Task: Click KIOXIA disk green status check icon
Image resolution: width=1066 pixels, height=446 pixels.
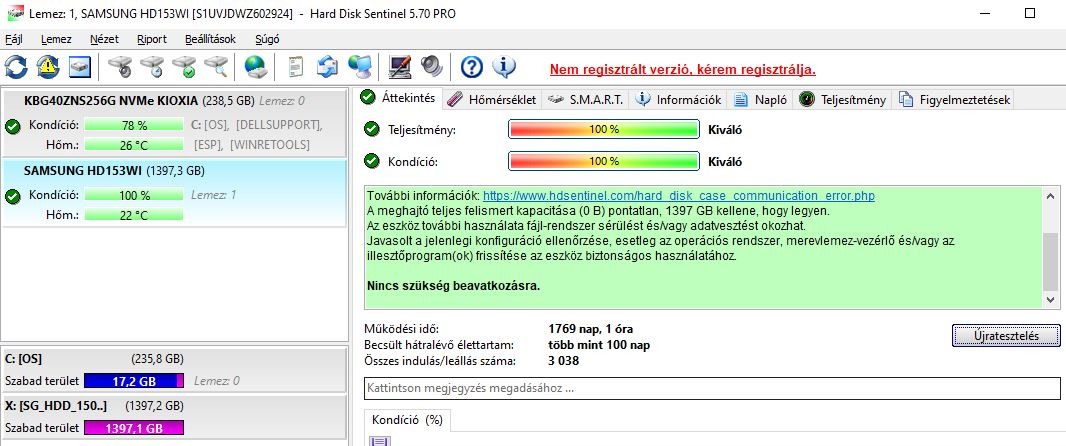Action: tap(12, 126)
